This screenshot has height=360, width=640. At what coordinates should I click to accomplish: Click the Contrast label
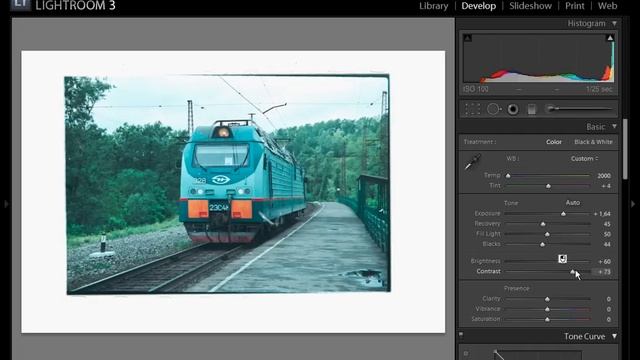click(489, 271)
